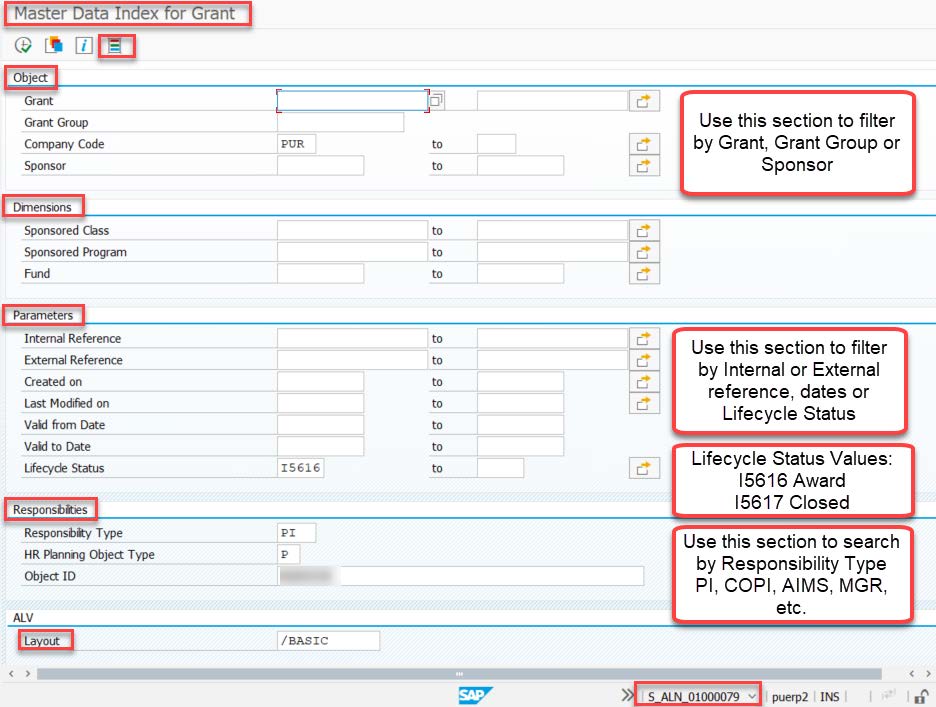
Task: Open multiple selection for Created on
Action: pyautogui.click(x=644, y=382)
